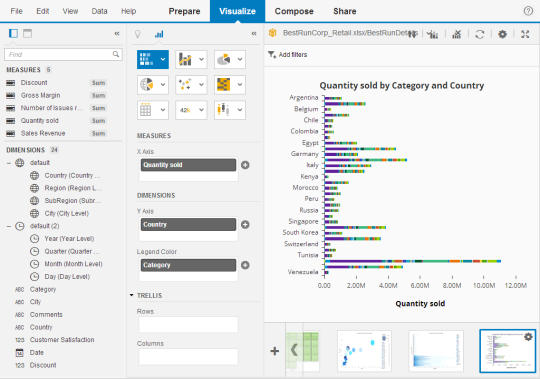Add a dimension to Y Axis
The image size is (540, 379).
point(245,225)
